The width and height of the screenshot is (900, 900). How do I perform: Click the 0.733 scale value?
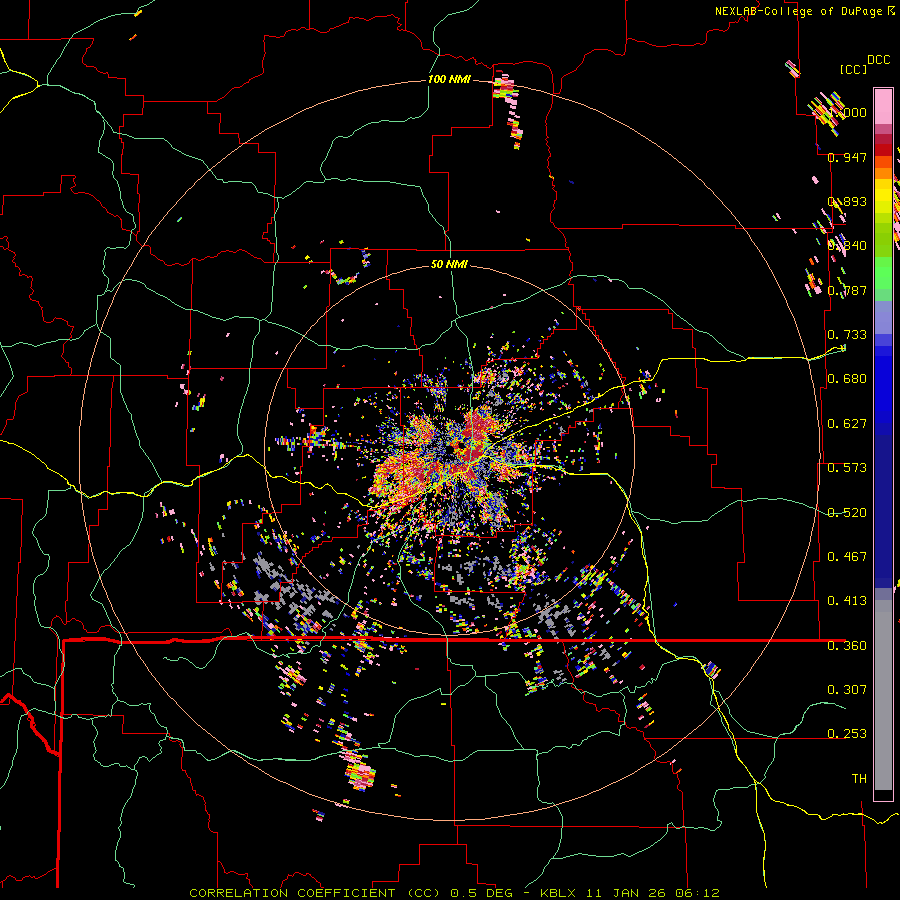click(847, 335)
